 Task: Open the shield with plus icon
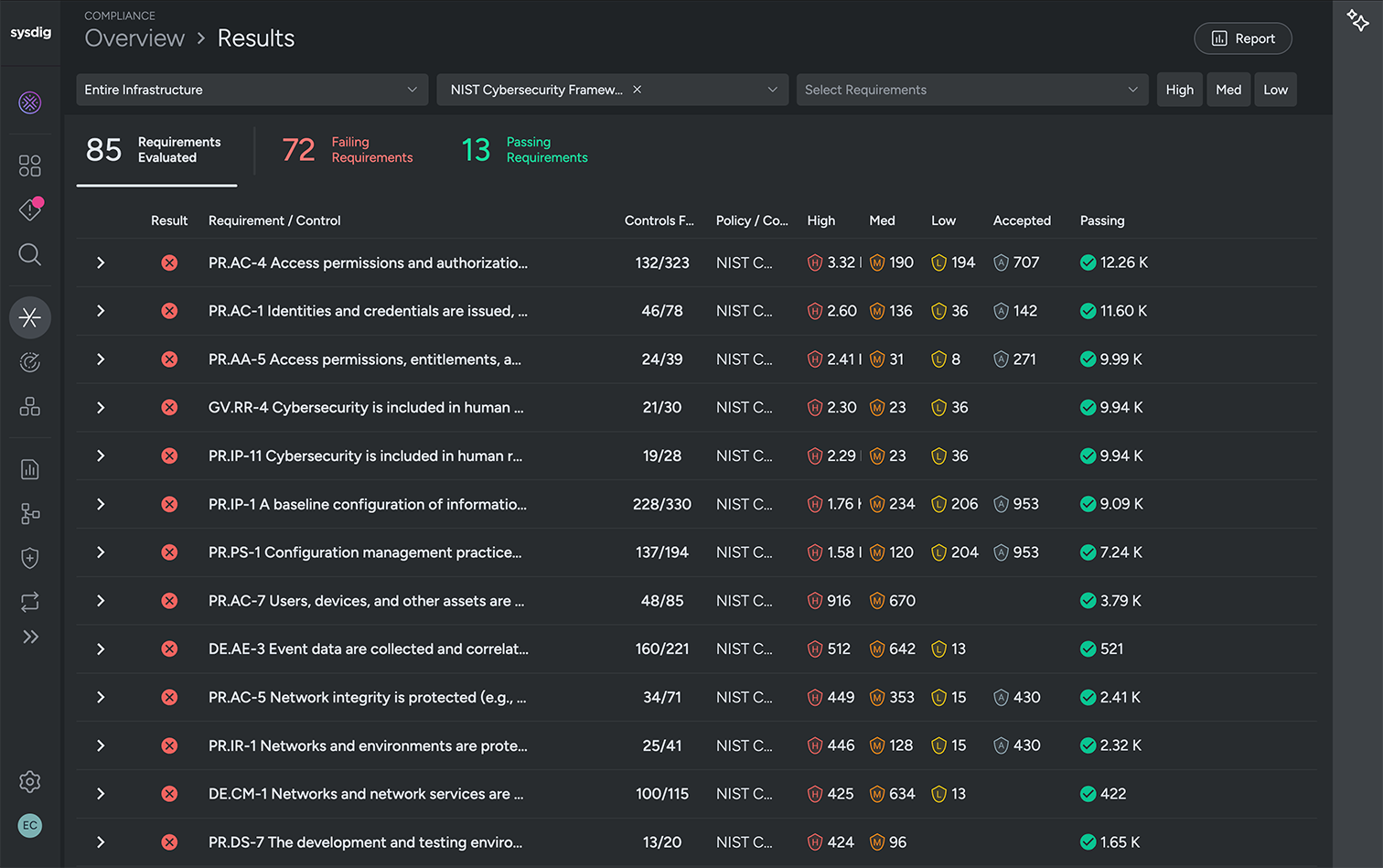point(30,558)
